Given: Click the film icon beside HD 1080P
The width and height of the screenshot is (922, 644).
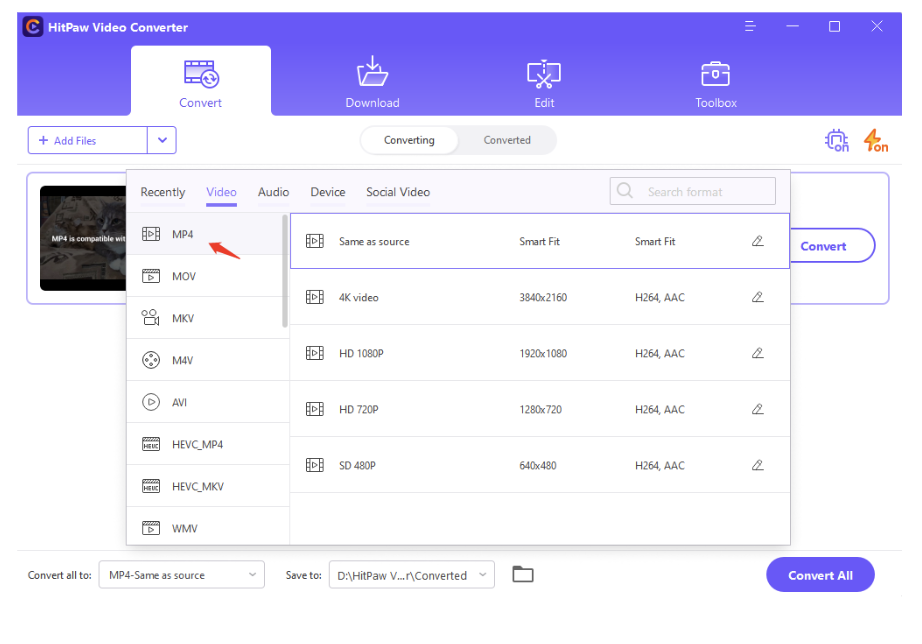Looking at the screenshot, I should tap(315, 353).
